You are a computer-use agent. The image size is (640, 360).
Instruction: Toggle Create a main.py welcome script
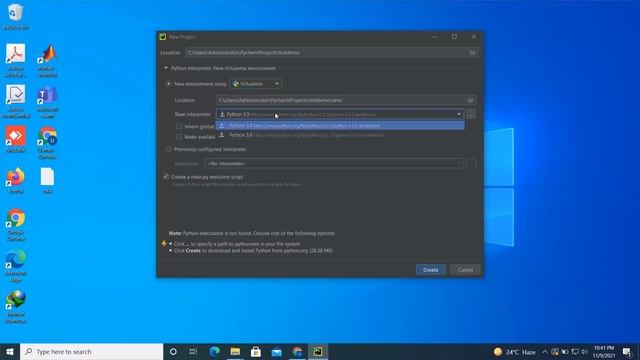(166, 177)
